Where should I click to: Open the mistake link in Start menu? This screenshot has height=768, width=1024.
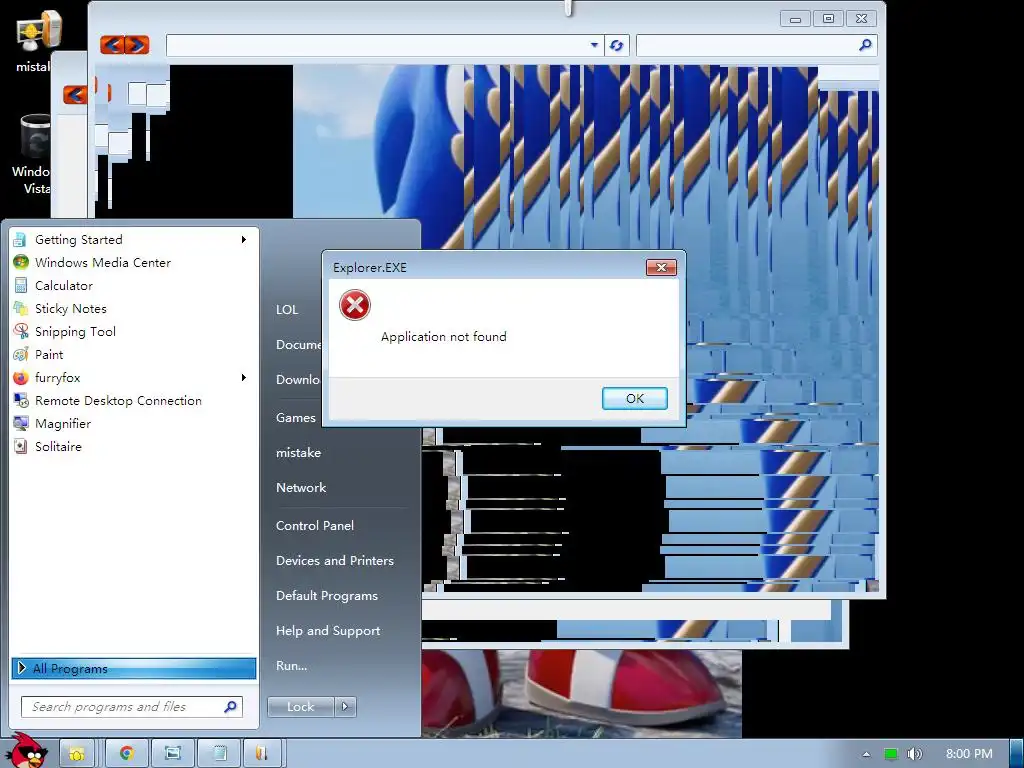[x=298, y=453]
